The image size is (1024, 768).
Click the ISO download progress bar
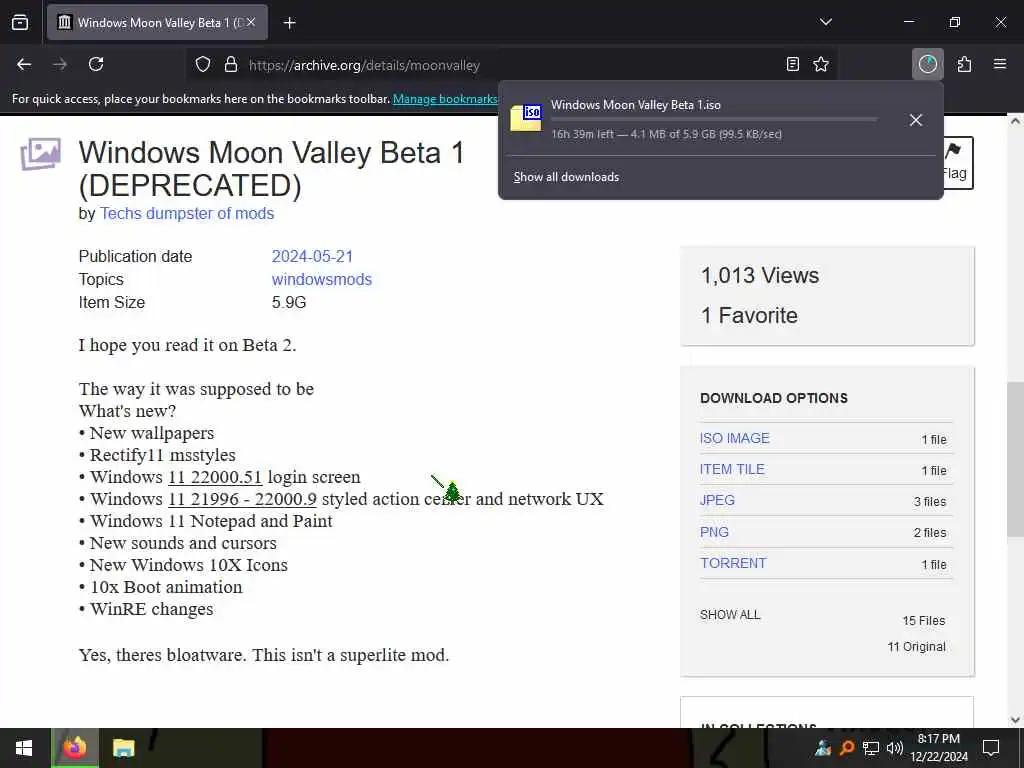pos(714,120)
